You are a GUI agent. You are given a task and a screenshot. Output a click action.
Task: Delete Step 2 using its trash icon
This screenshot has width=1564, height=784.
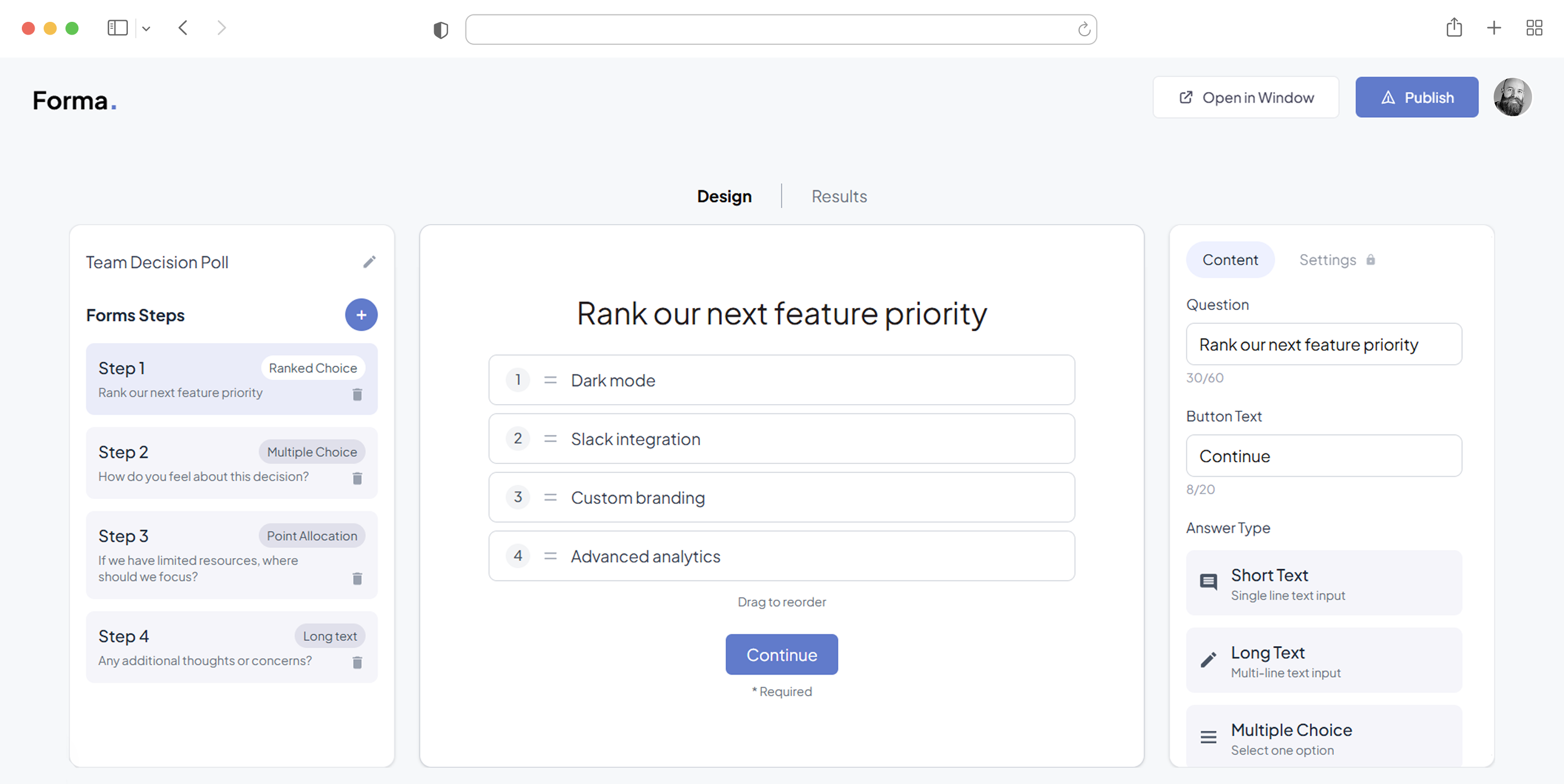(357, 478)
